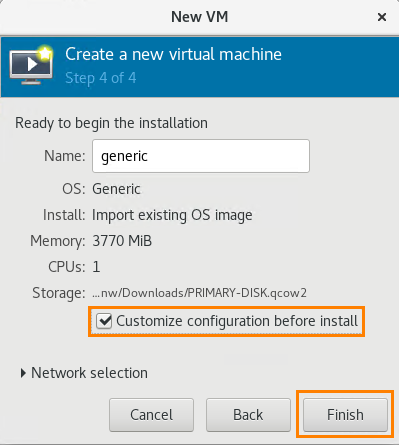Go to previous step with Back
Viewport: 399px width, 445px height.
coord(248,415)
